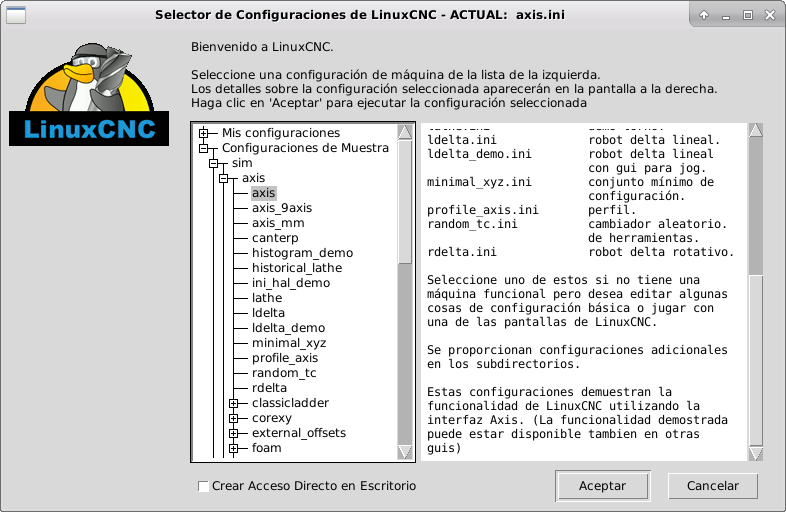
Task: Expand the external_offsets folder
Action: click(234, 433)
